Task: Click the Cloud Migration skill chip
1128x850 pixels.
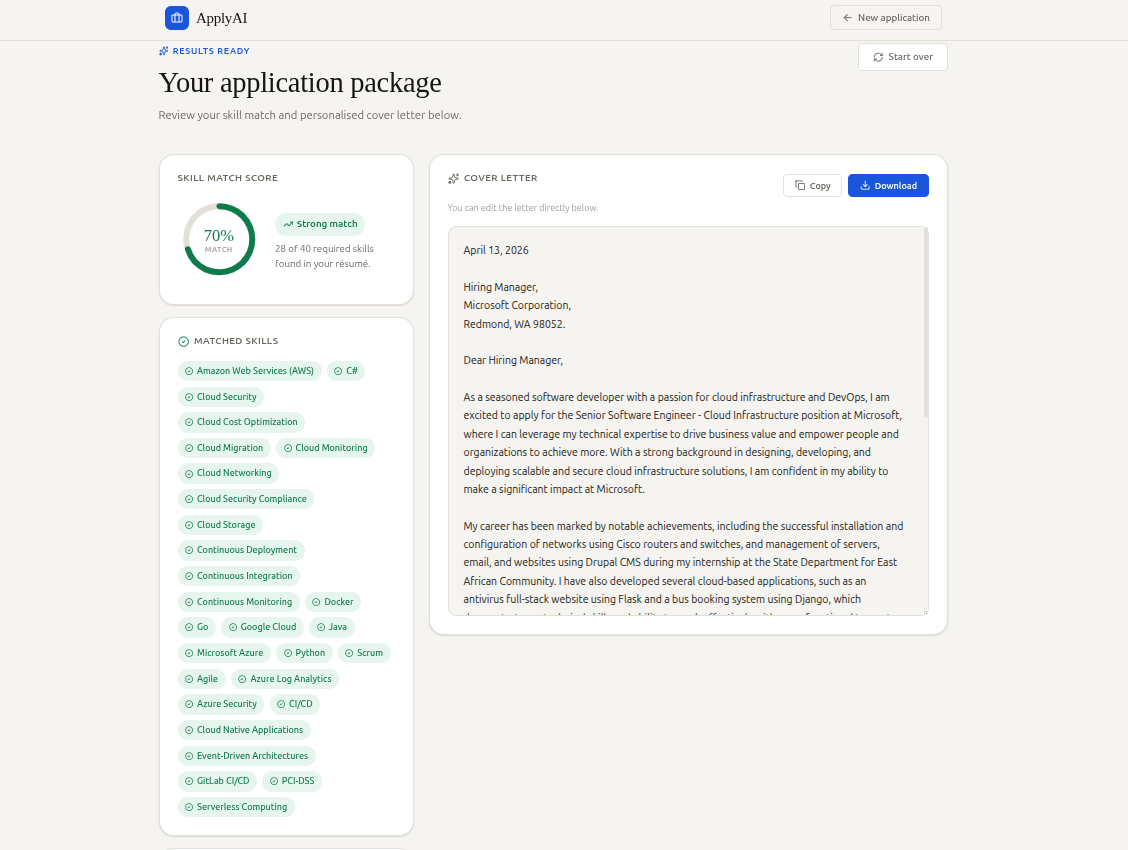Action: 224,448
